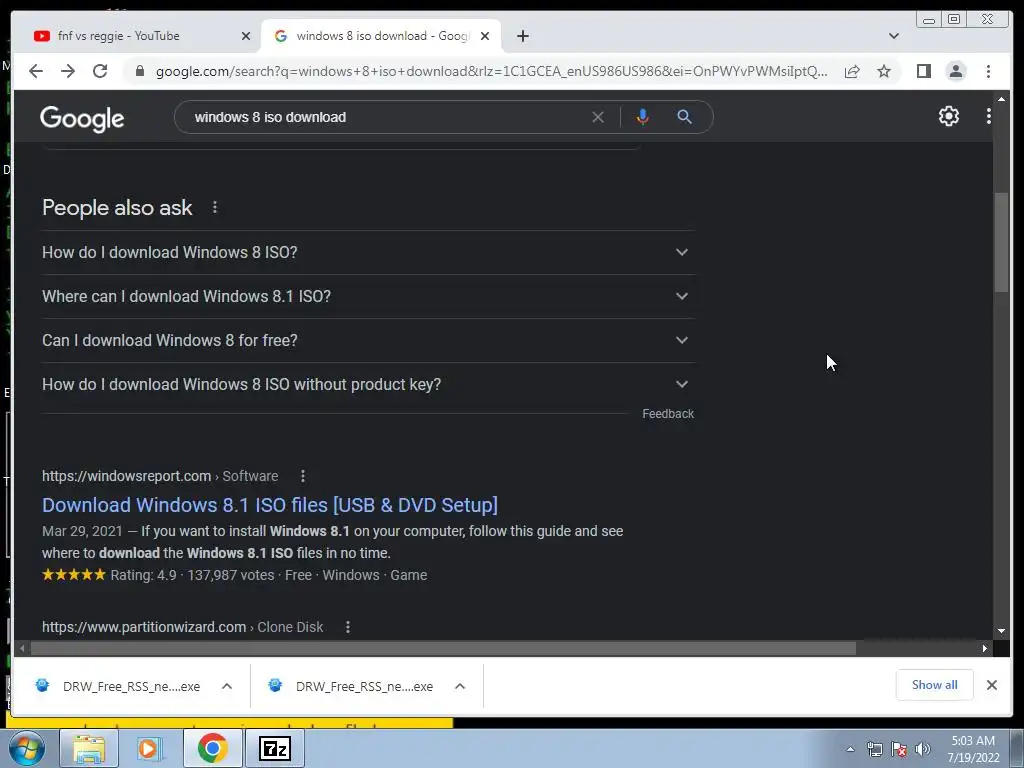Click the Rating: 4.9 text
Screen dimensions: 1024x768
coord(143,575)
